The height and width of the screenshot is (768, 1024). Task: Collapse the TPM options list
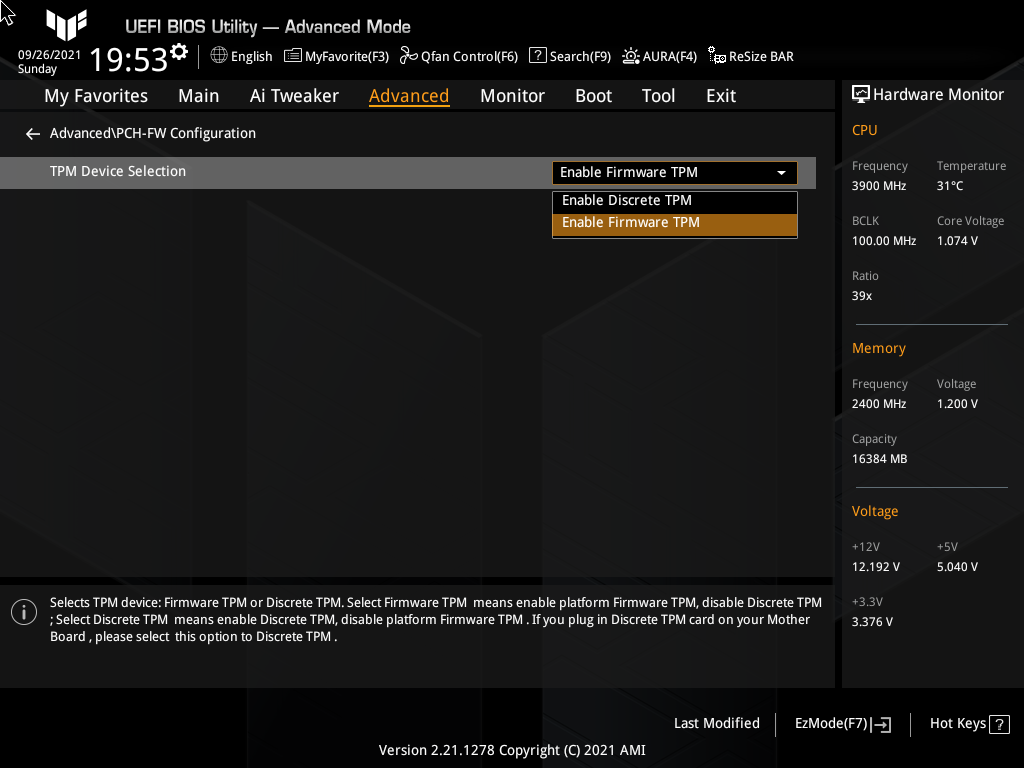(x=781, y=172)
